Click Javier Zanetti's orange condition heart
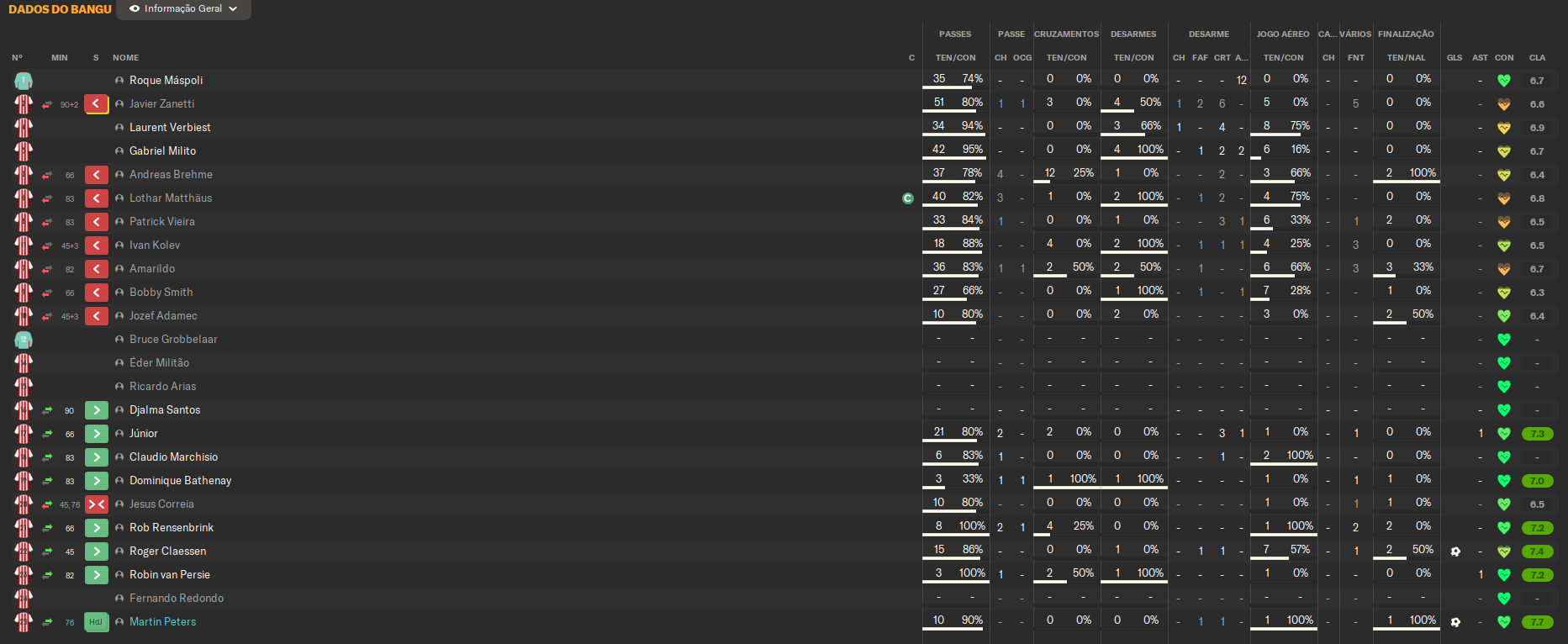The width and height of the screenshot is (1568, 644). tap(1504, 104)
